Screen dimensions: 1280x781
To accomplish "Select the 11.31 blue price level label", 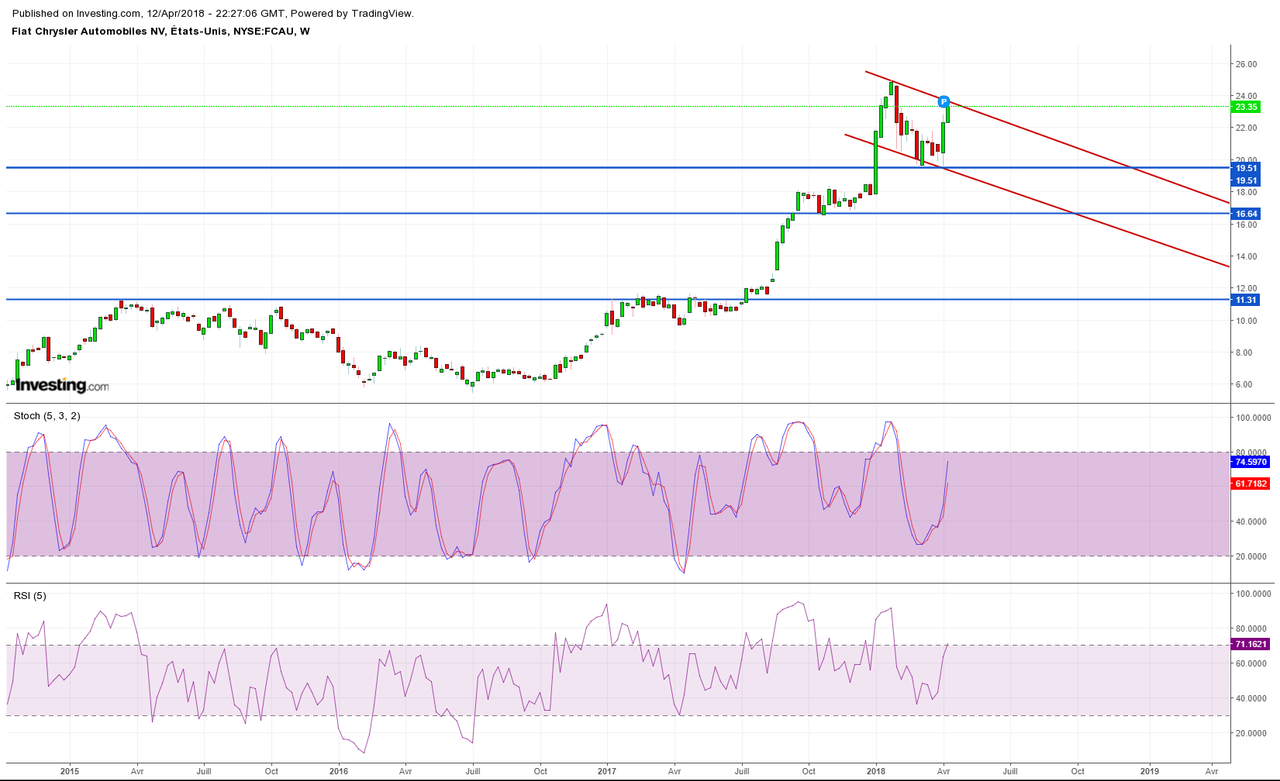I will coord(1246,299).
